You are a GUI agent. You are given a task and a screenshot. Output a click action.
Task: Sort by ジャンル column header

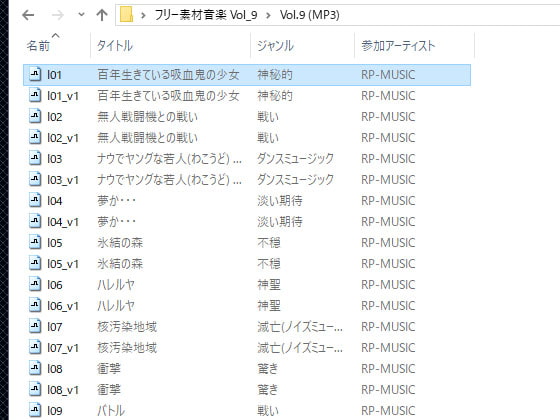coord(275,46)
